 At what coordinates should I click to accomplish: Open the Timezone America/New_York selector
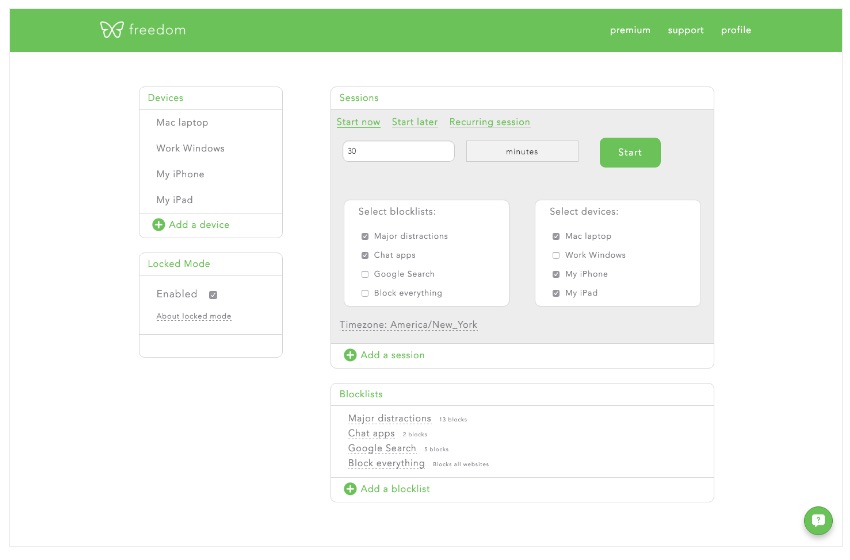coord(408,325)
